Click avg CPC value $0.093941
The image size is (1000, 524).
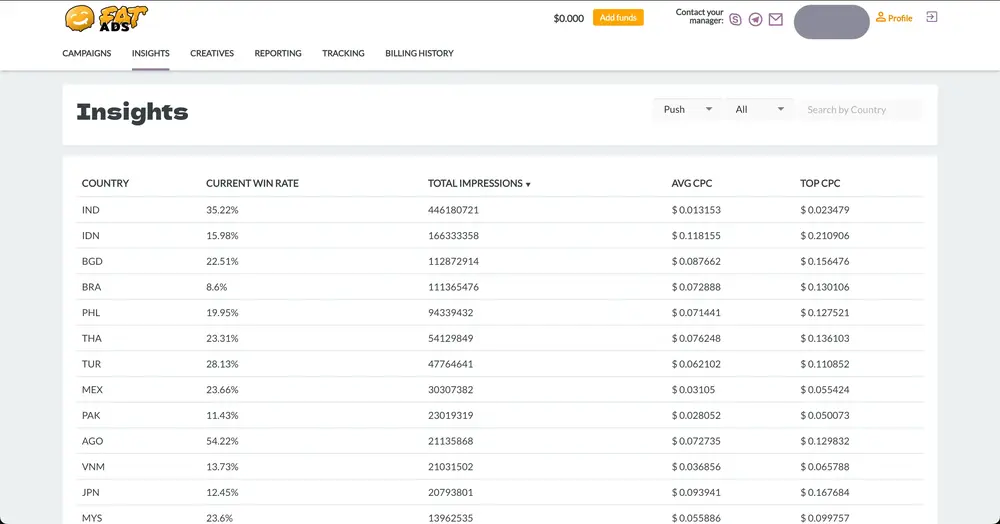(x=696, y=492)
